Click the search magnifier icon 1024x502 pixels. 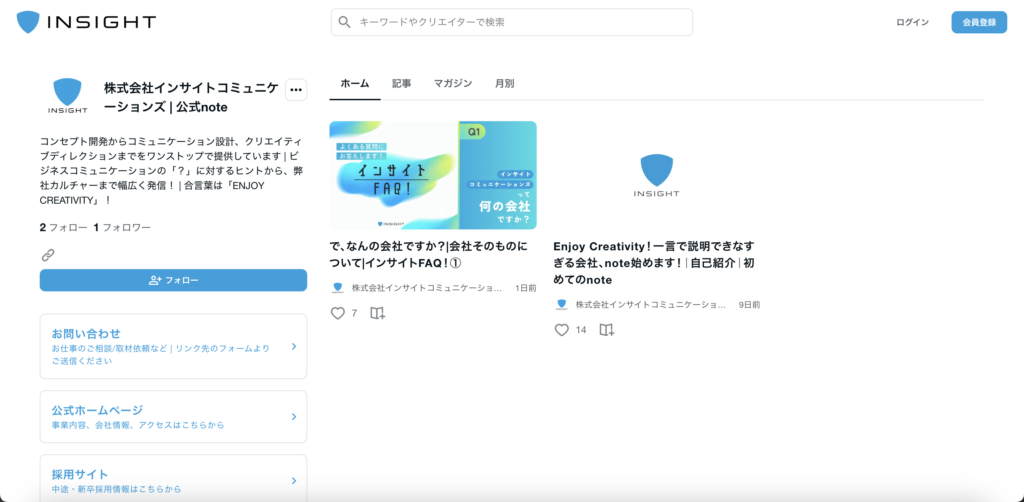click(345, 22)
